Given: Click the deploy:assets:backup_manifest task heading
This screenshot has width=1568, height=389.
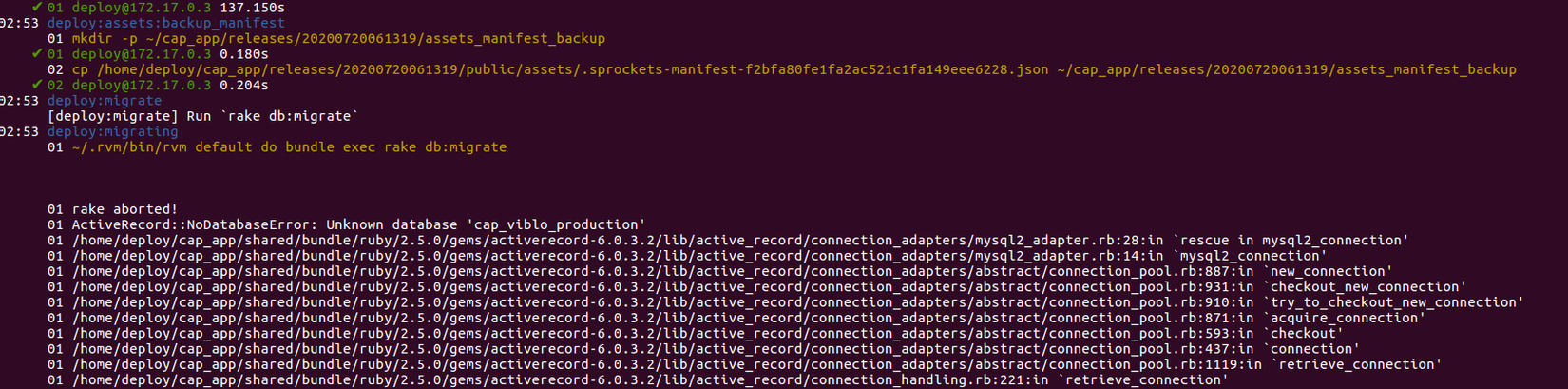Looking at the screenshot, I should [165, 23].
